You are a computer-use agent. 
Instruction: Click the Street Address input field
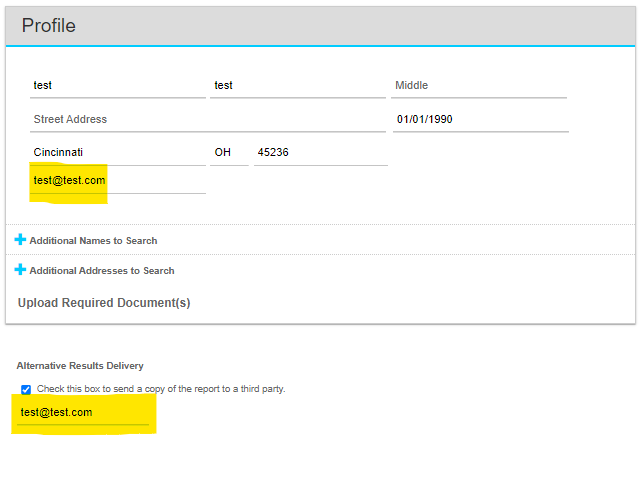[208, 120]
